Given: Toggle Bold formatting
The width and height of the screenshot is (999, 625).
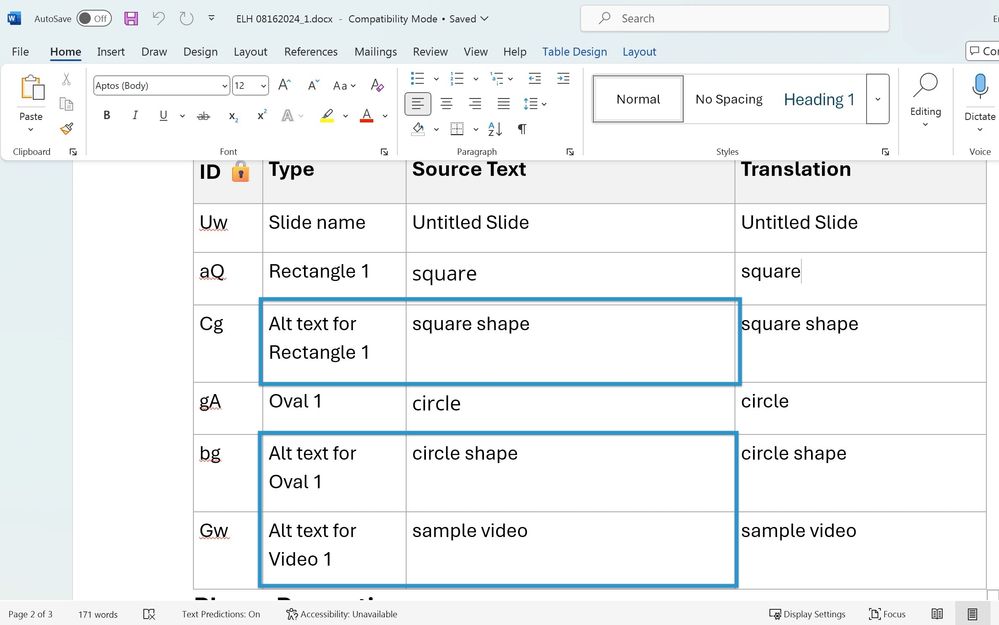Looking at the screenshot, I should click(x=107, y=116).
